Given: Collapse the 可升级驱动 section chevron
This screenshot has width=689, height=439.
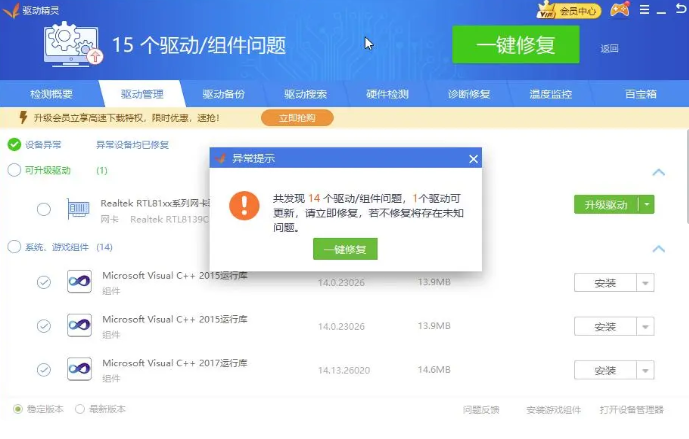Looking at the screenshot, I should [x=658, y=172].
